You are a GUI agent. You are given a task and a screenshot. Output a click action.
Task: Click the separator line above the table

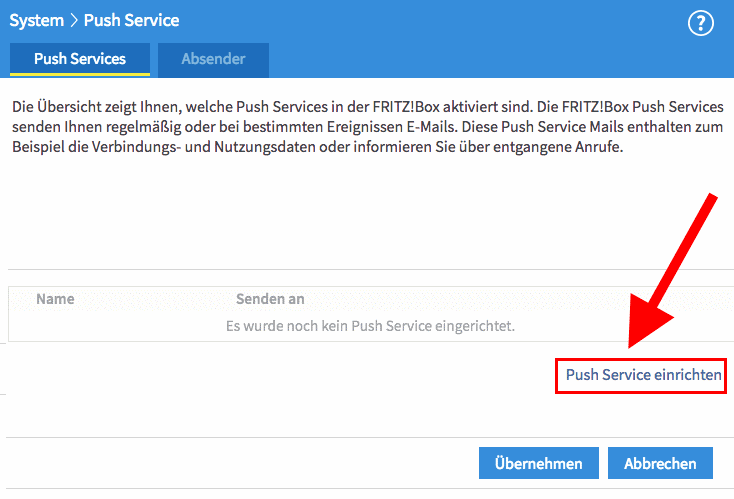[x=370, y=269]
